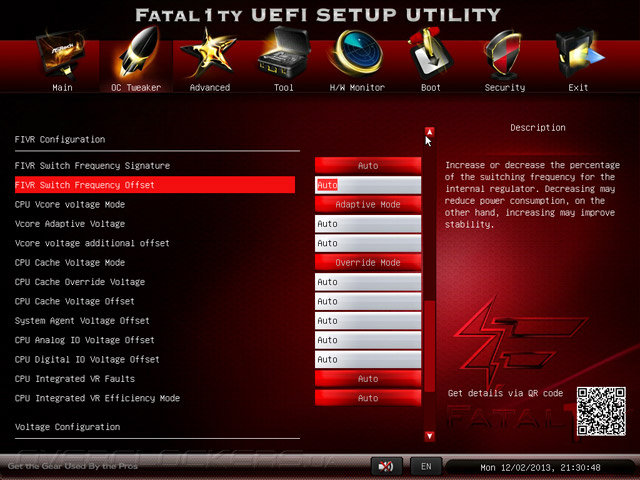Click the Description panel heading
The height and width of the screenshot is (480, 640).
[538, 128]
